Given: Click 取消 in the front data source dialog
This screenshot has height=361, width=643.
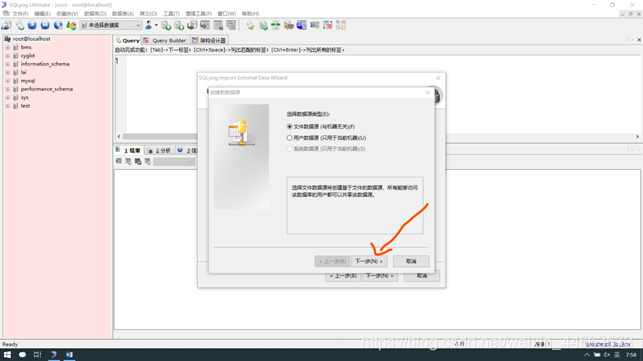Looking at the screenshot, I should tap(411, 261).
